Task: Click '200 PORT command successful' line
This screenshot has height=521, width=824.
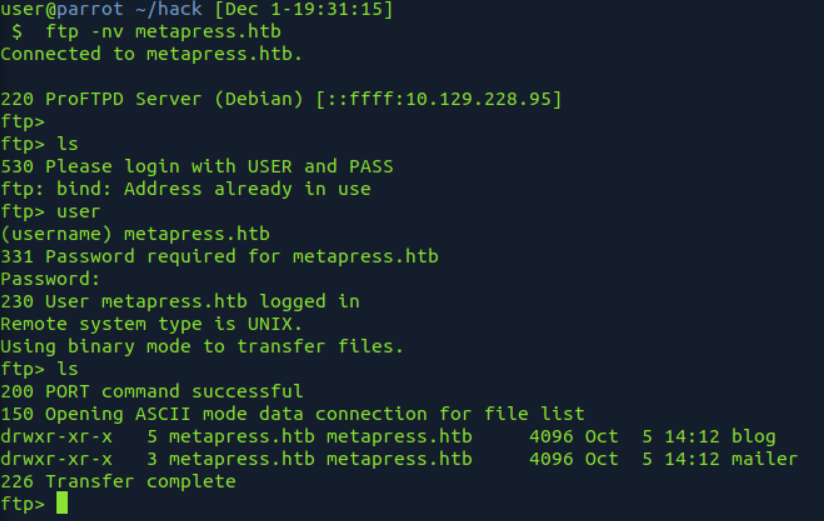Action: coord(152,392)
